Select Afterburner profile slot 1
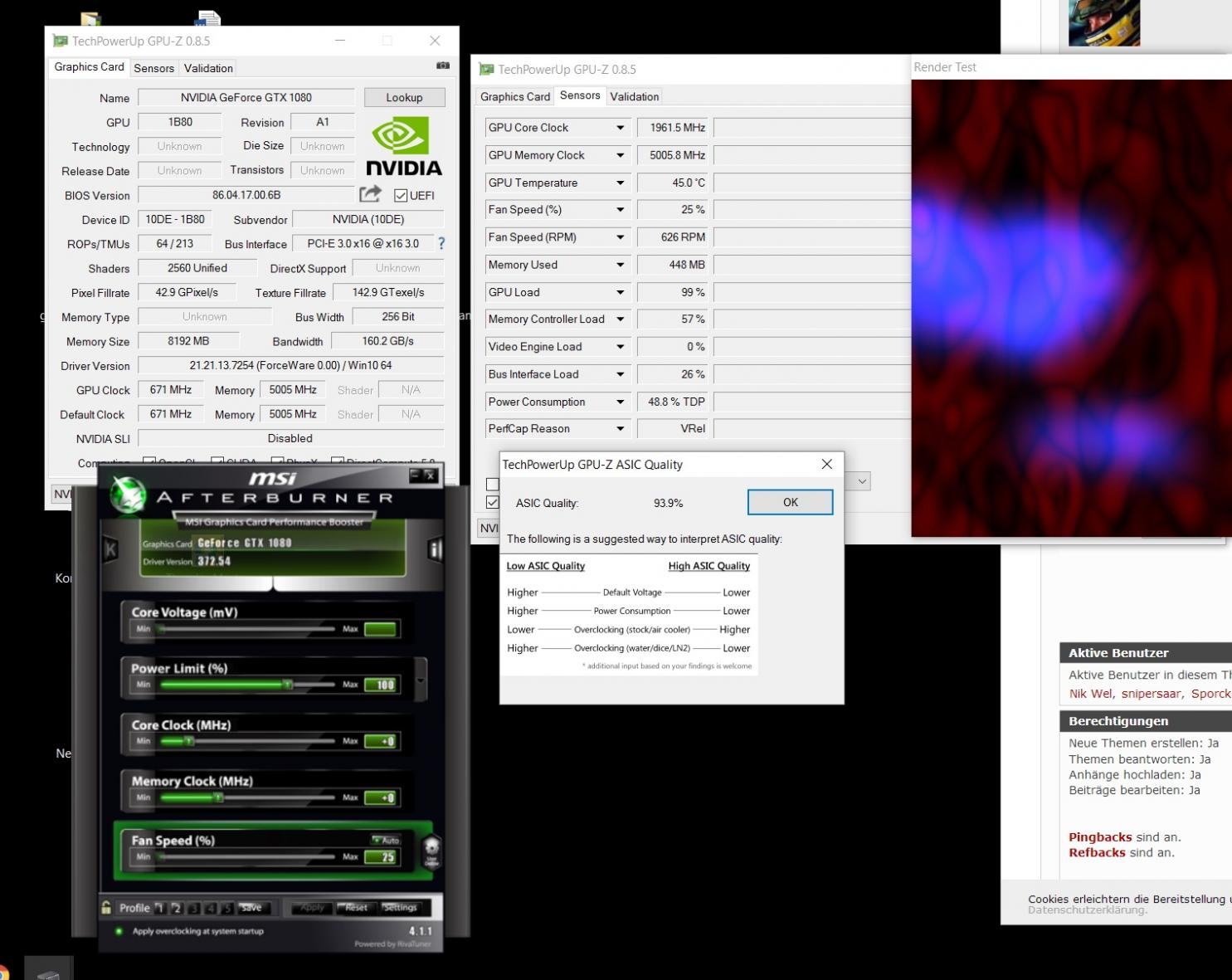Viewport: 1232px width, 980px height. pyautogui.click(x=160, y=908)
